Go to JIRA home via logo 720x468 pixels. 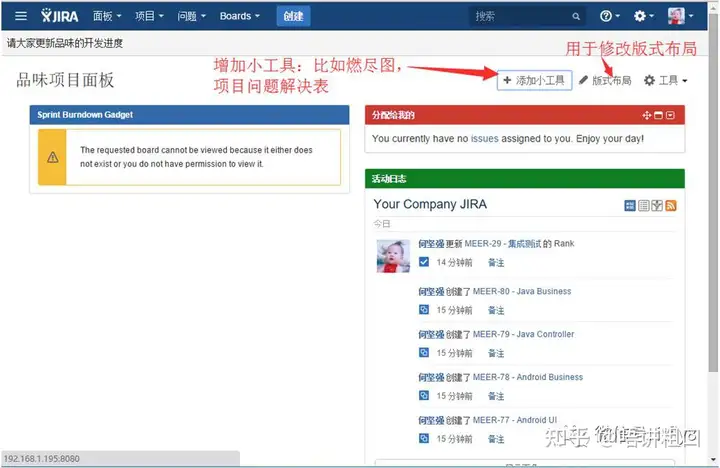point(60,16)
